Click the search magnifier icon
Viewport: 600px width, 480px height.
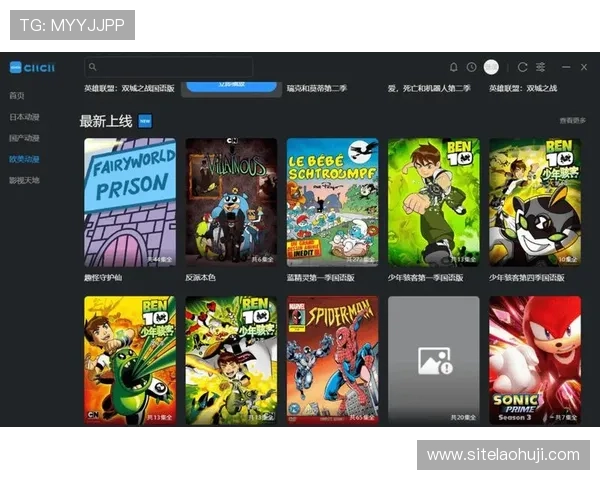(92, 67)
